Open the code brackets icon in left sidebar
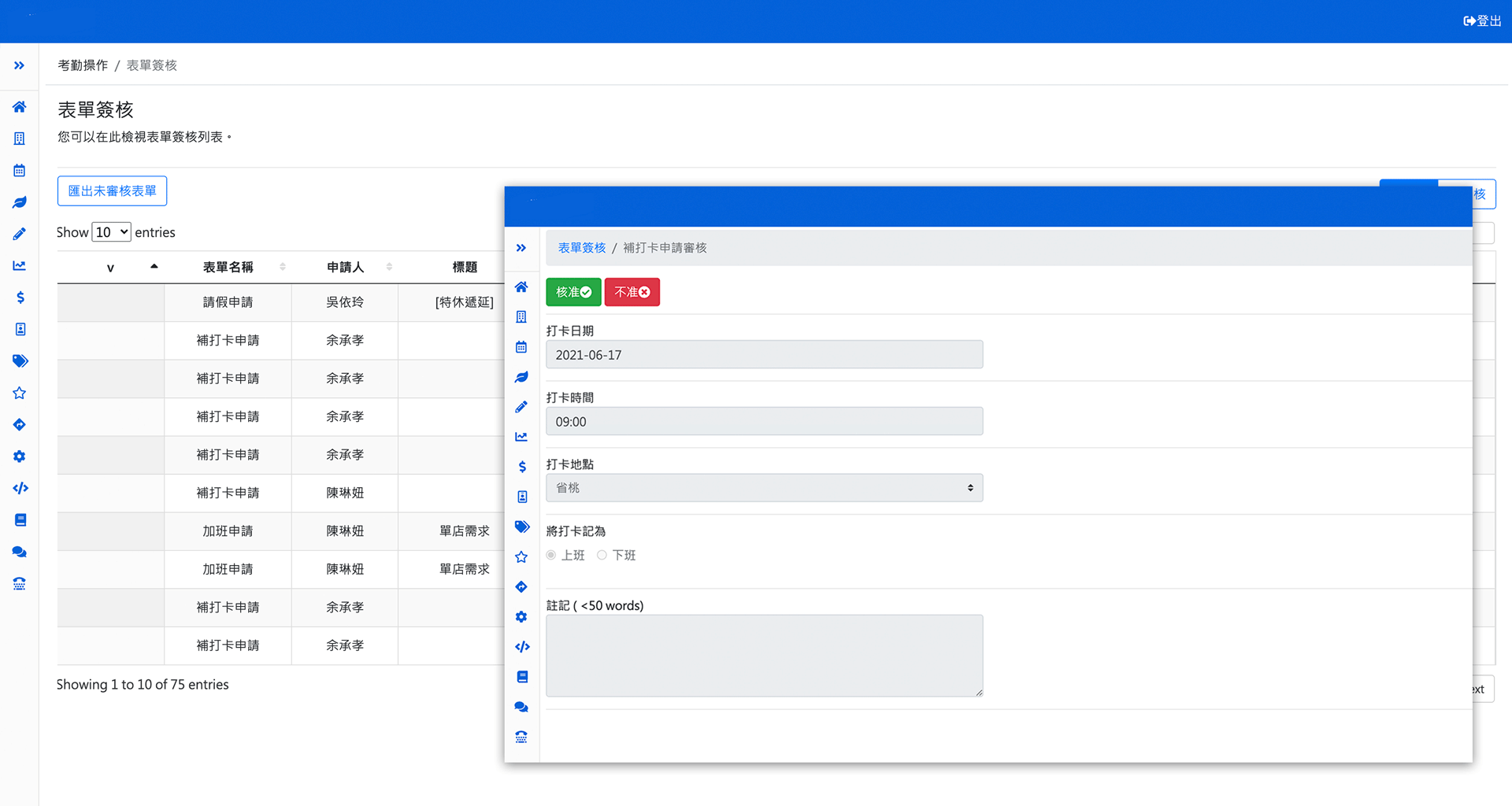 click(x=20, y=488)
